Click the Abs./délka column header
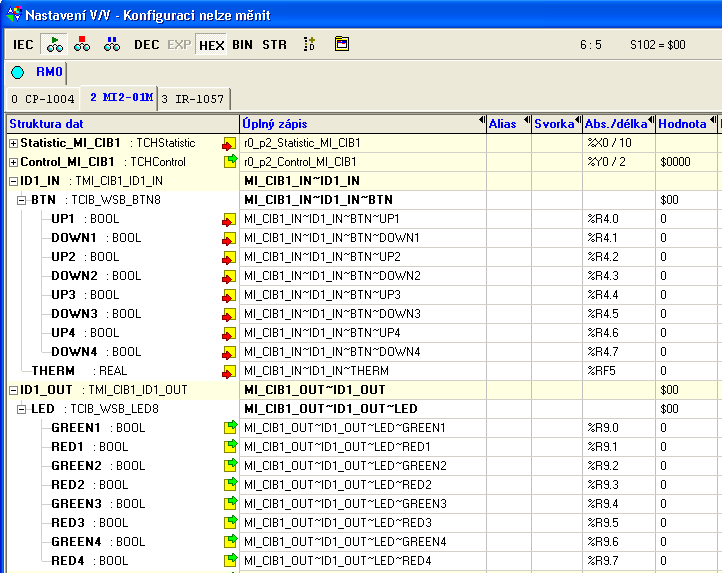Screen dimensions: 722x573 coord(619,124)
